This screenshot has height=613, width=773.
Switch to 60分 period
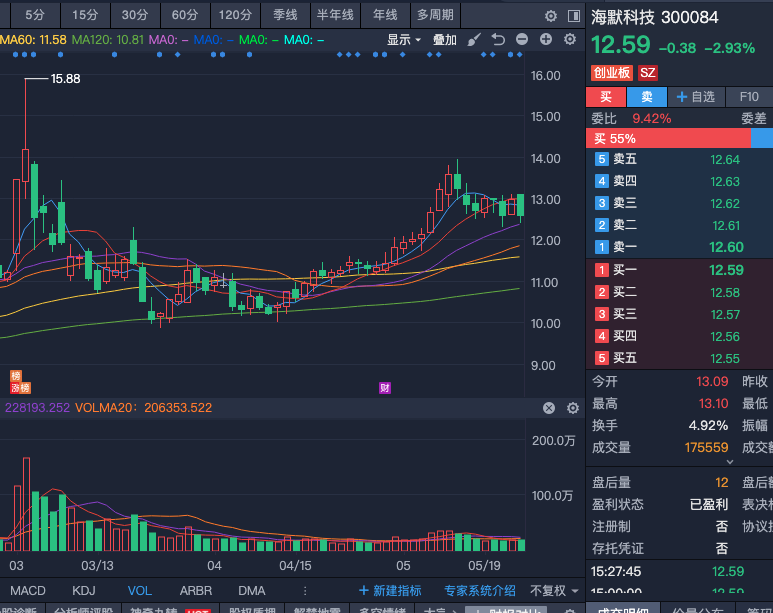[x=185, y=15]
